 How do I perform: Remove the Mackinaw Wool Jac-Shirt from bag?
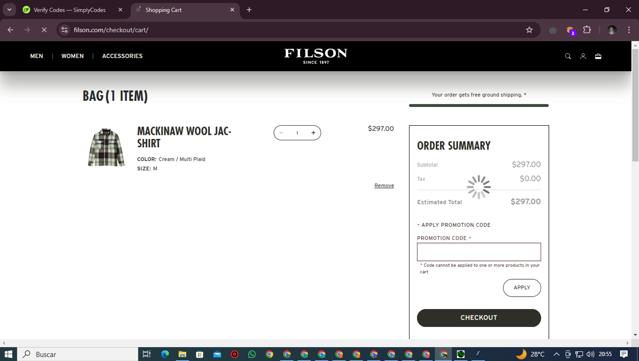click(384, 185)
